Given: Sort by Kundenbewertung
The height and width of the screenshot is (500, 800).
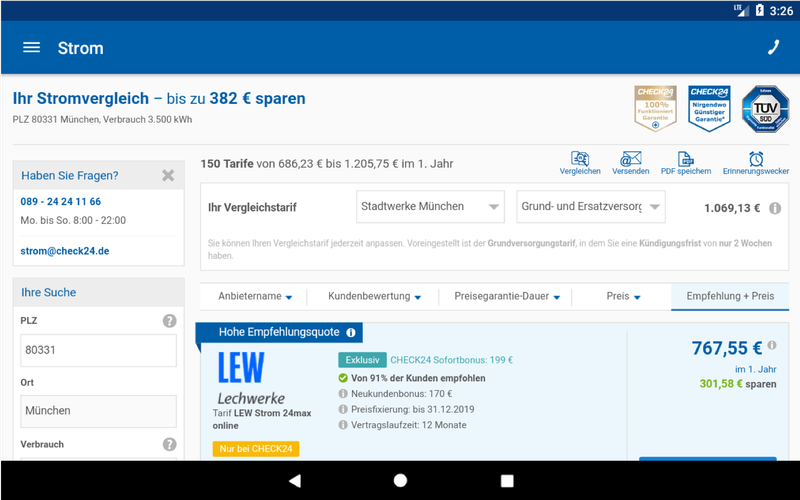Looking at the screenshot, I should 374,296.
